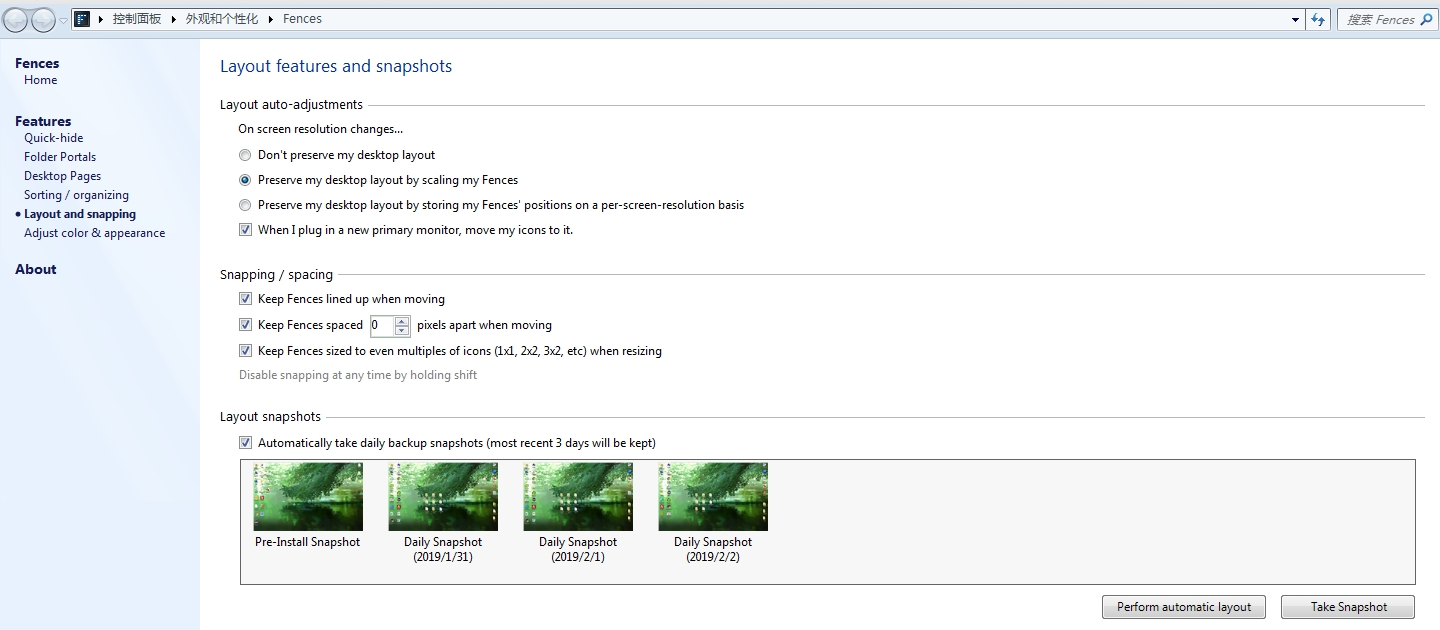Toggle Keep Fences spaced pixels apart checkbox
The width and height of the screenshot is (1440, 630).
point(245,325)
